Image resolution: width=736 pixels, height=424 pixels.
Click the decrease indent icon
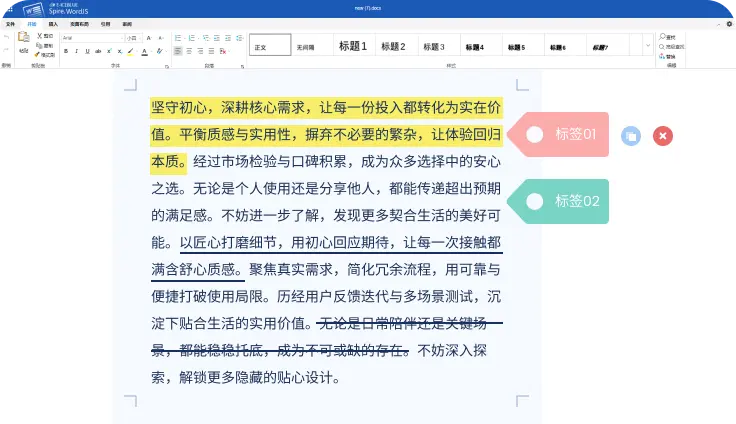(x=217, y=38)
